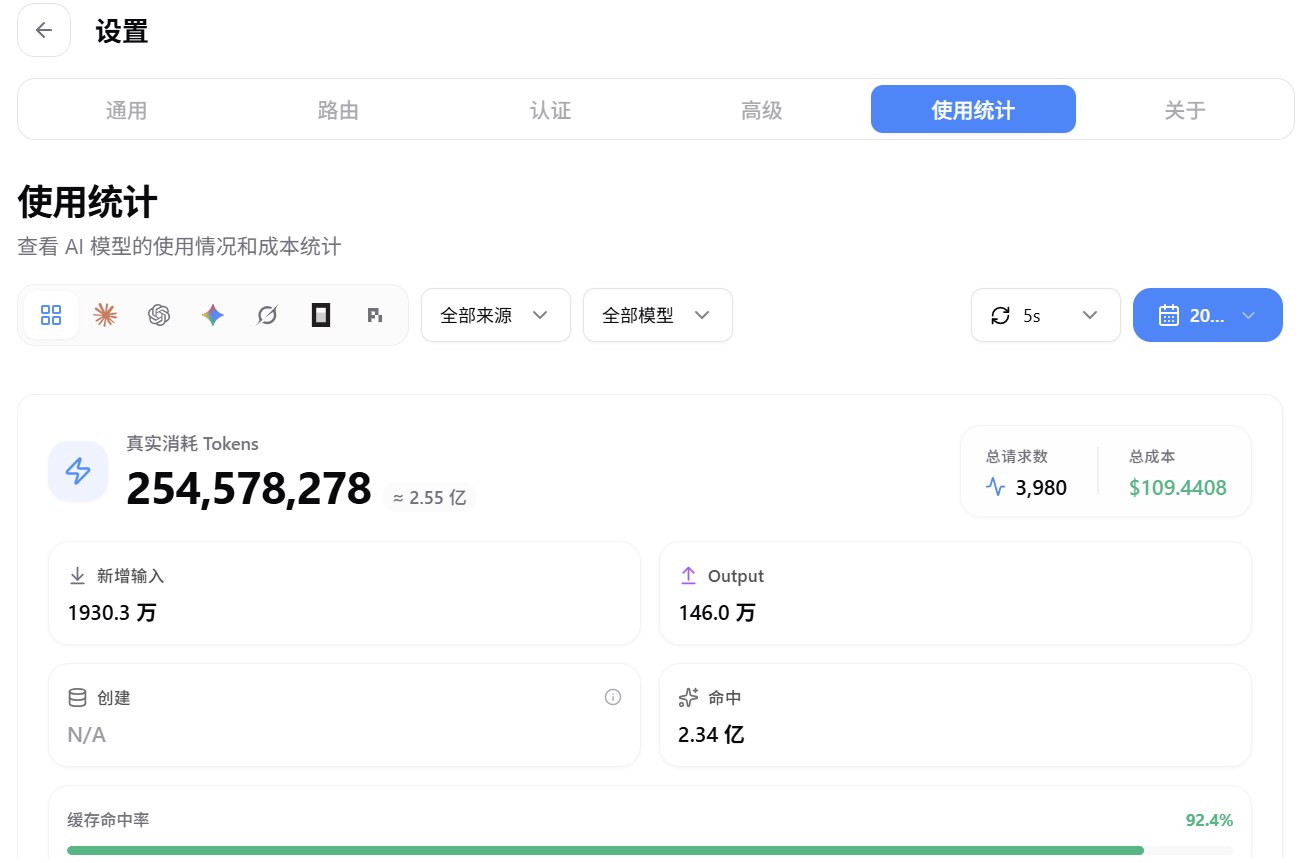This screenshot has height=863, width=1316.
Task: Filter stats by OpenAI logo icon
Action: 159,315
